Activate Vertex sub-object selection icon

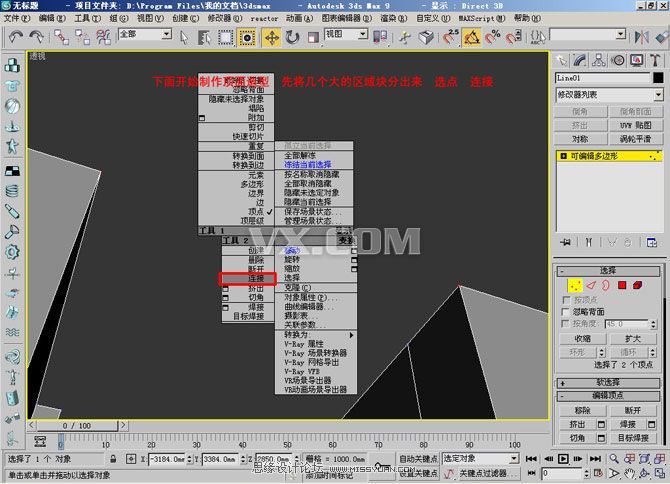click(575, 285)
